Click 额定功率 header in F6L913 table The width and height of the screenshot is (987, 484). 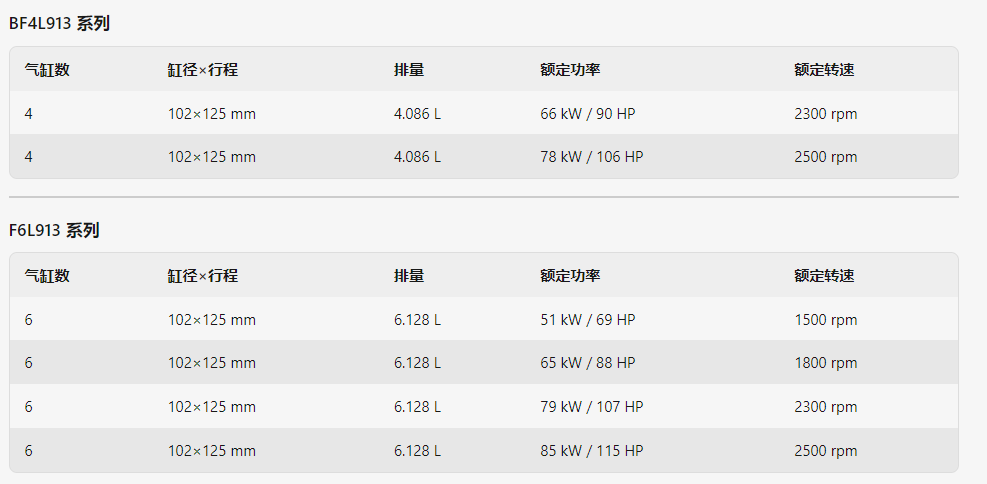570,276
